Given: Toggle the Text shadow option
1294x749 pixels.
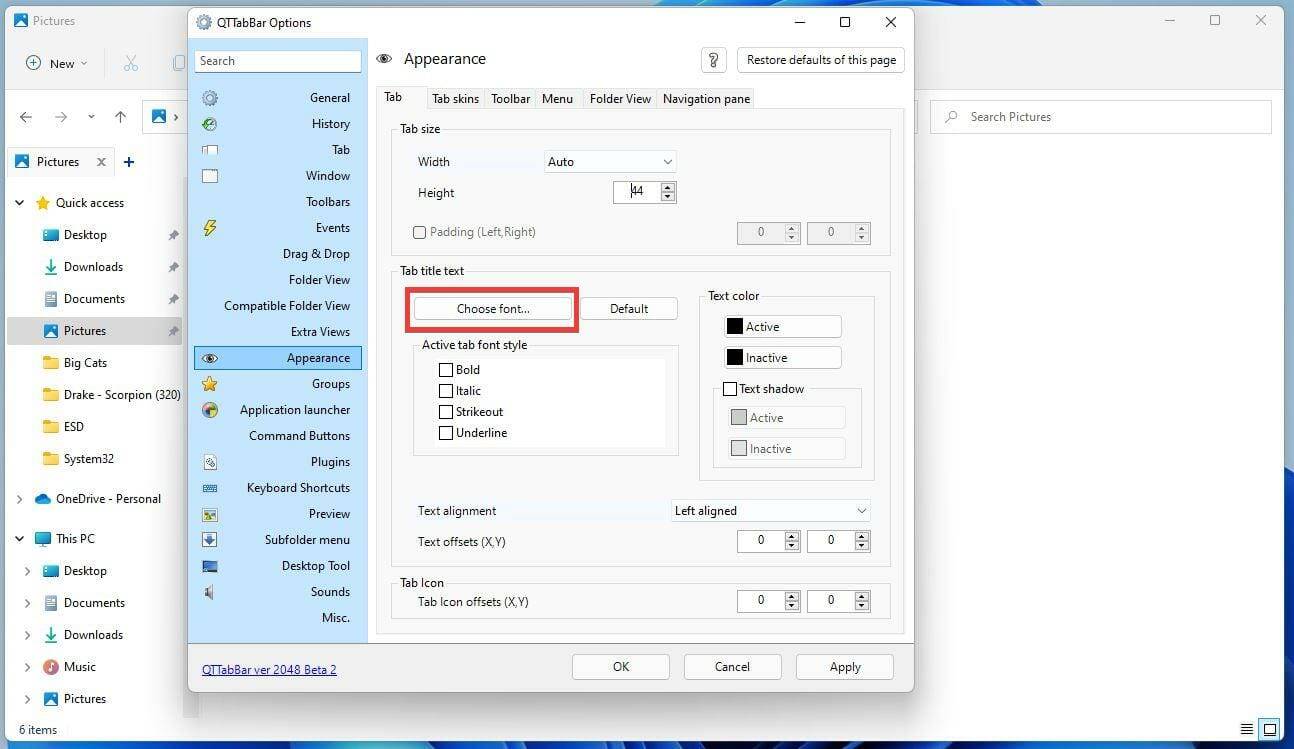Looking at the screenshot, I should coord(730,388).
